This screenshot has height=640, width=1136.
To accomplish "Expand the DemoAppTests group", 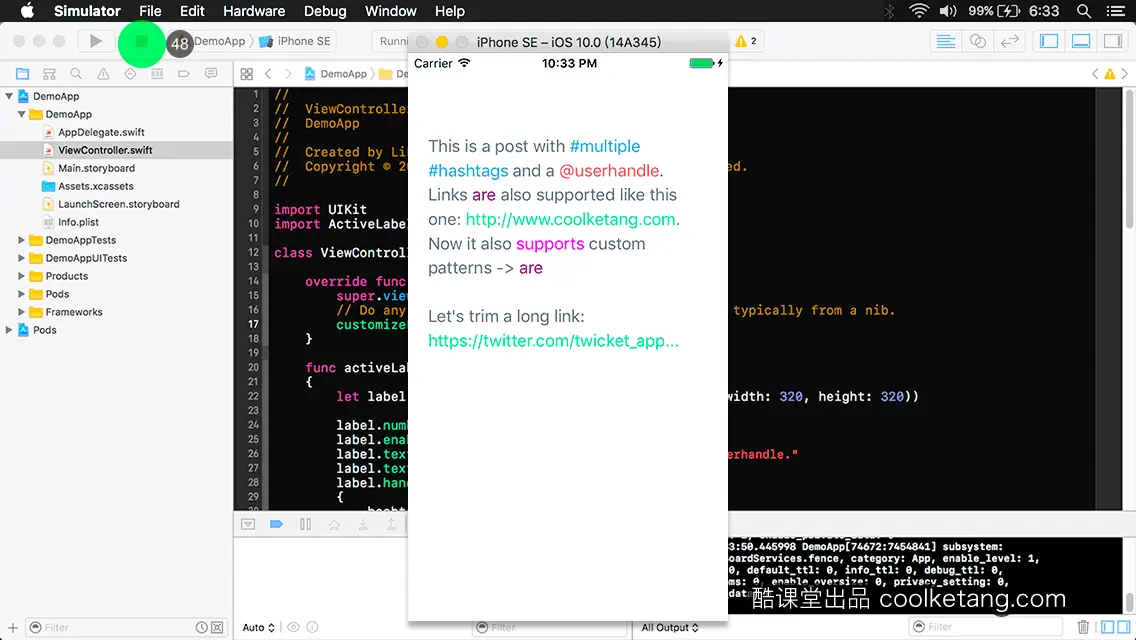I will click(x=22, y=240).
